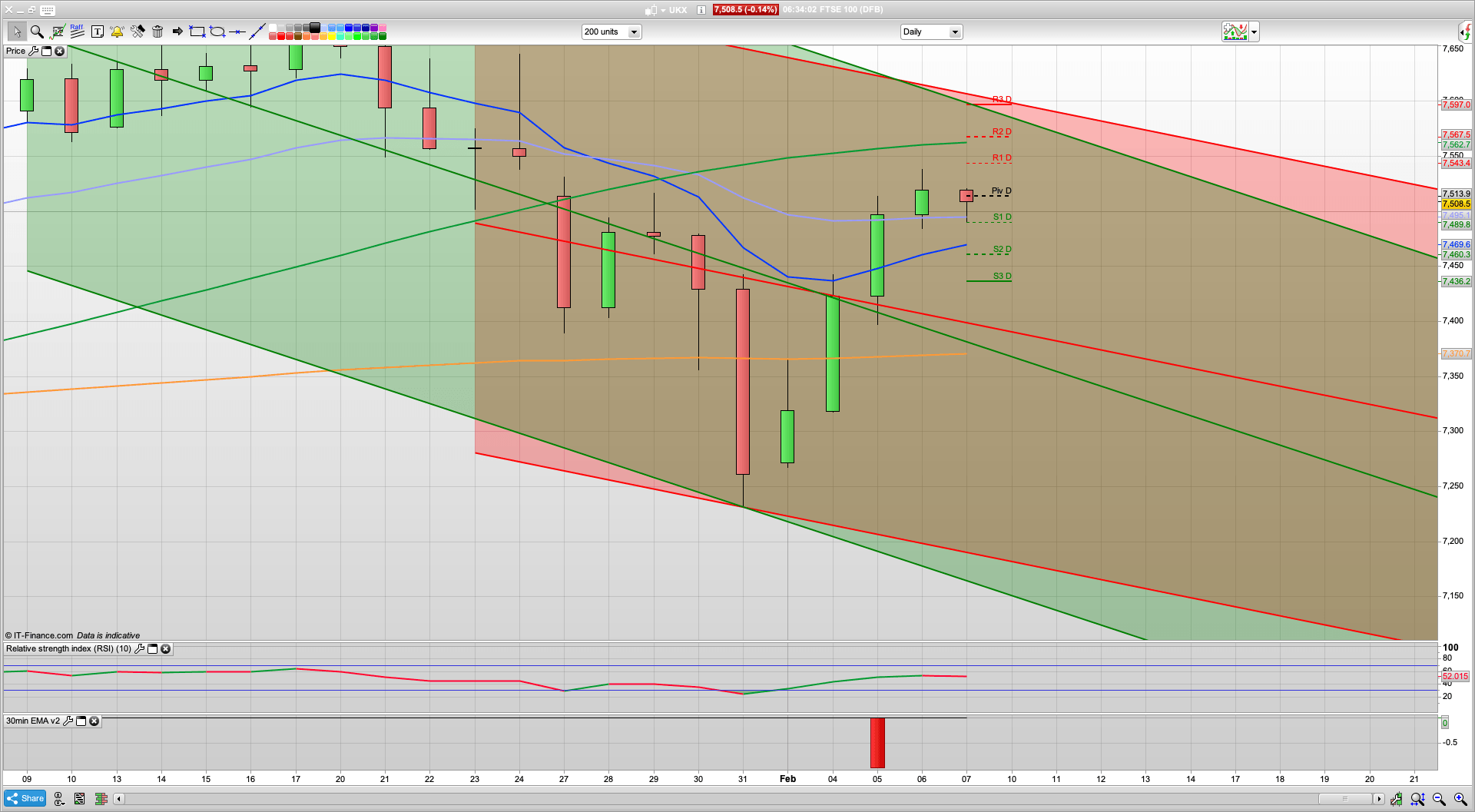
Task: Open the 200 units dropdown
Action: point(634,32)
